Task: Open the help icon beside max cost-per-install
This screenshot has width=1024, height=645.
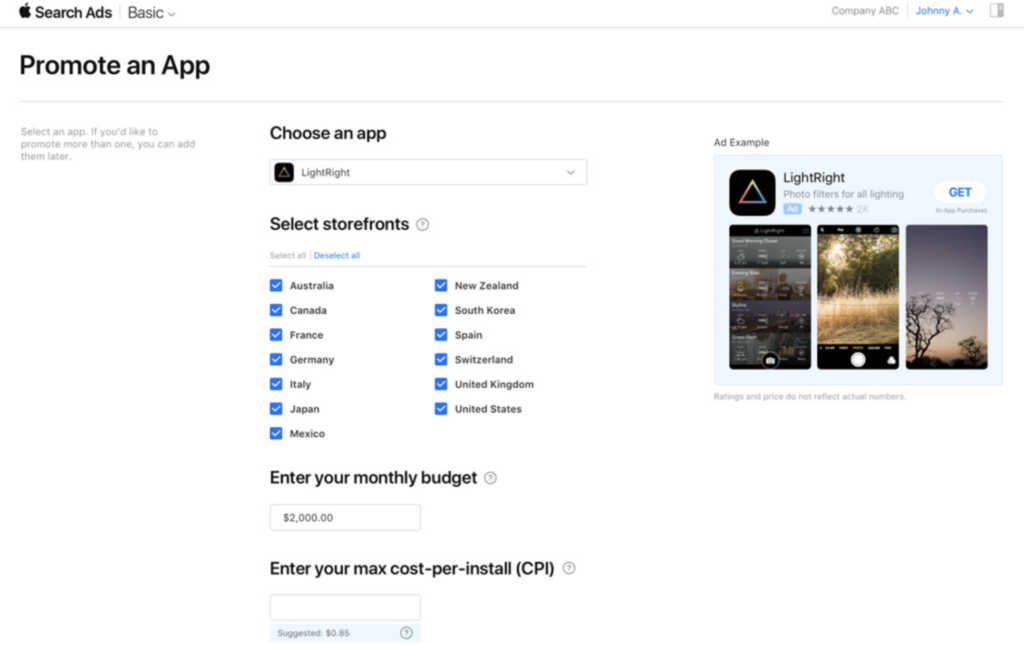Action: 568,568
